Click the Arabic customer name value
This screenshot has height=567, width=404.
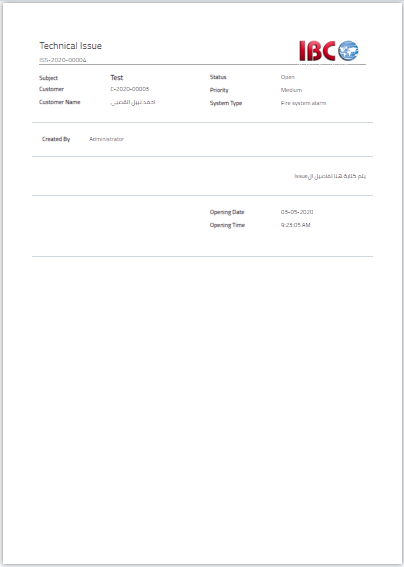pos(133,102)
